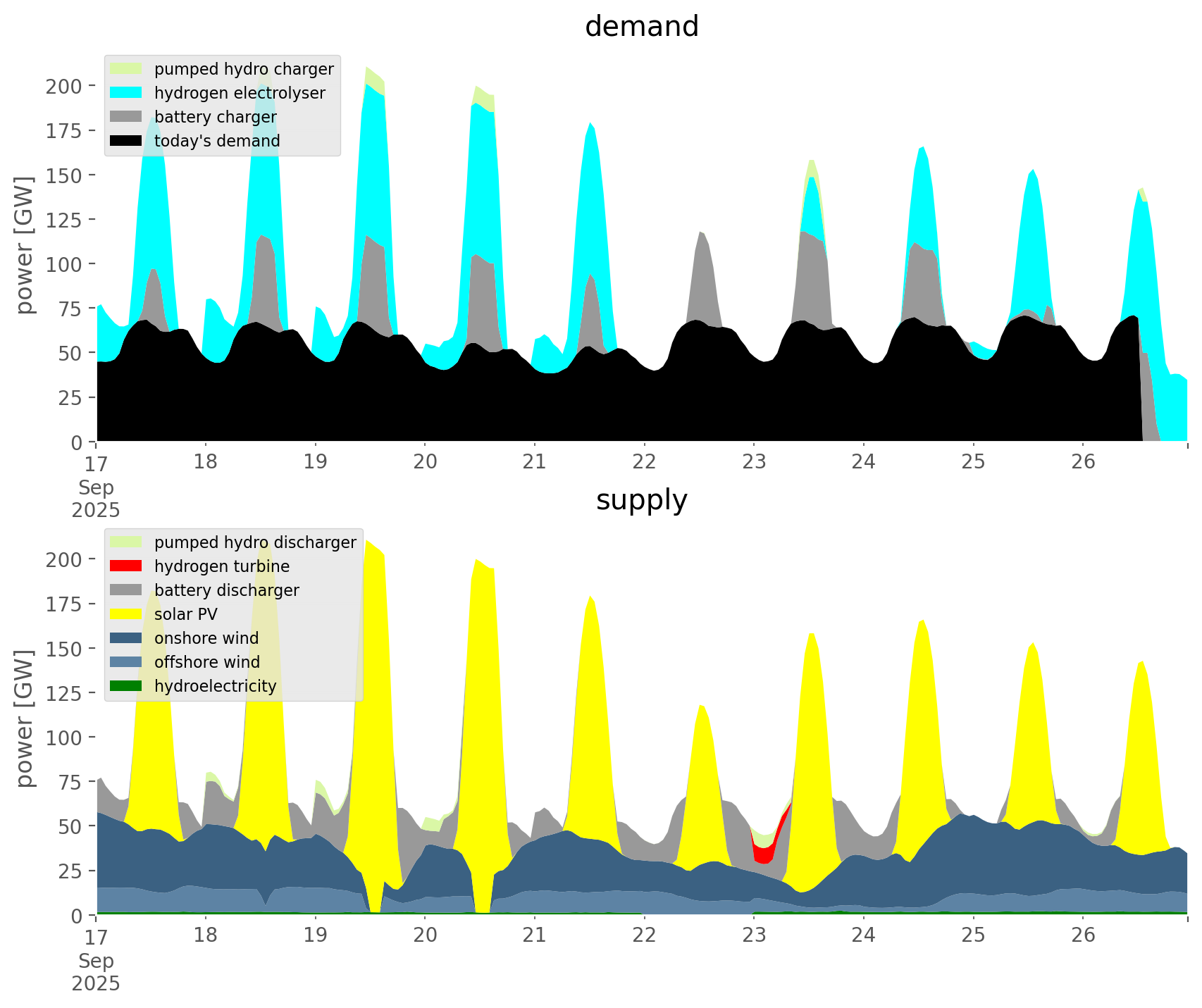Click the pumped hydro discharger legend label

(255, 542)
